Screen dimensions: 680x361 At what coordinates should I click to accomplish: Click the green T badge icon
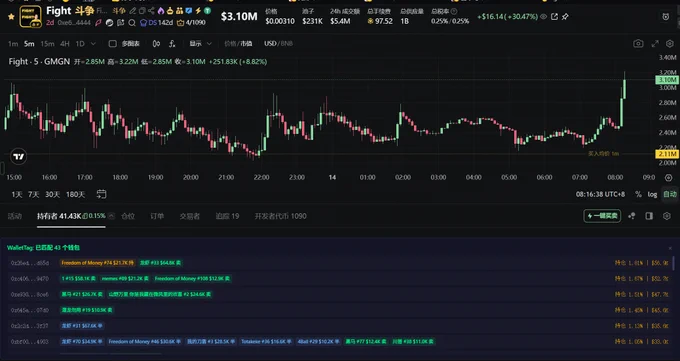208,11
